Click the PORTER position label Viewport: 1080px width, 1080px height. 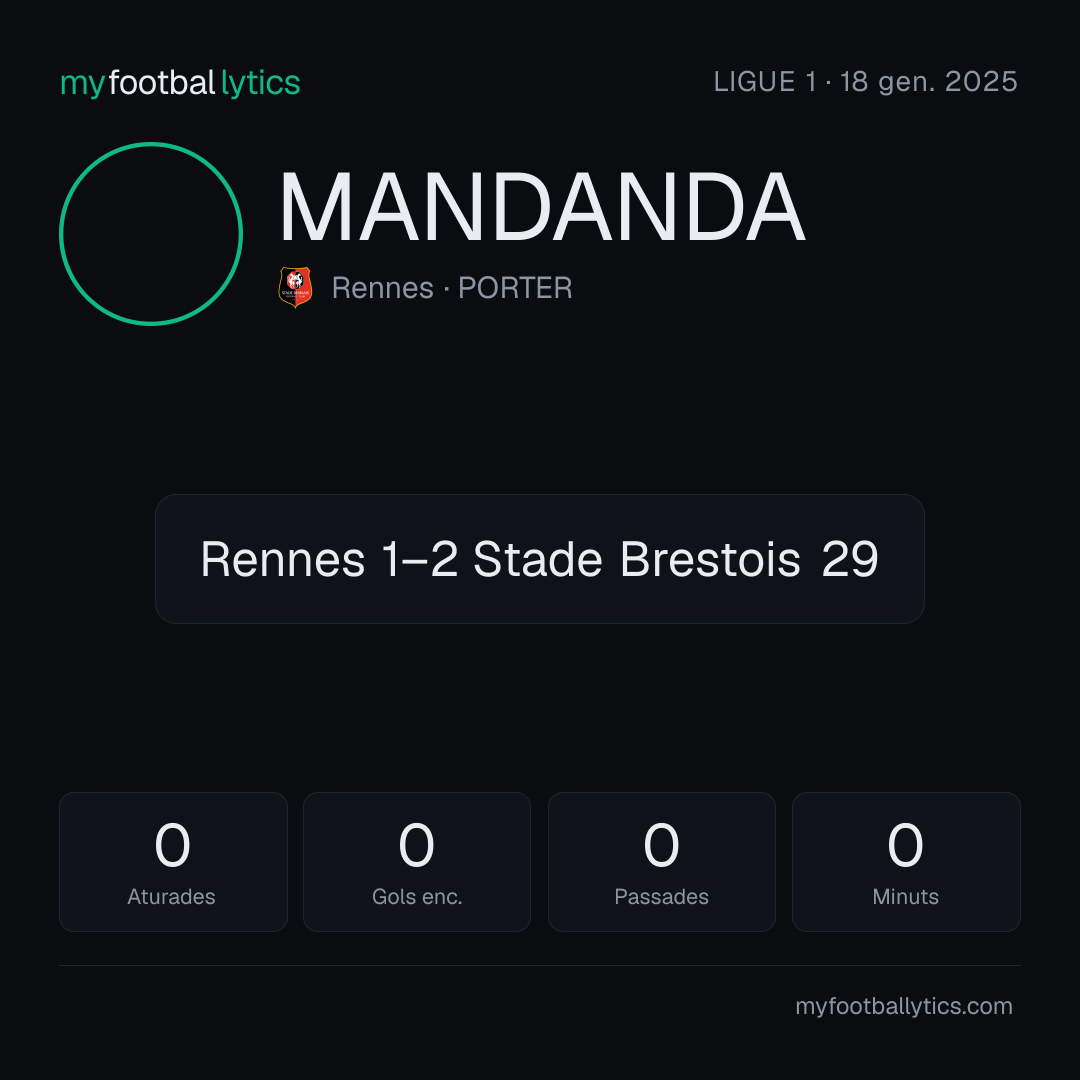coord(515,288)
